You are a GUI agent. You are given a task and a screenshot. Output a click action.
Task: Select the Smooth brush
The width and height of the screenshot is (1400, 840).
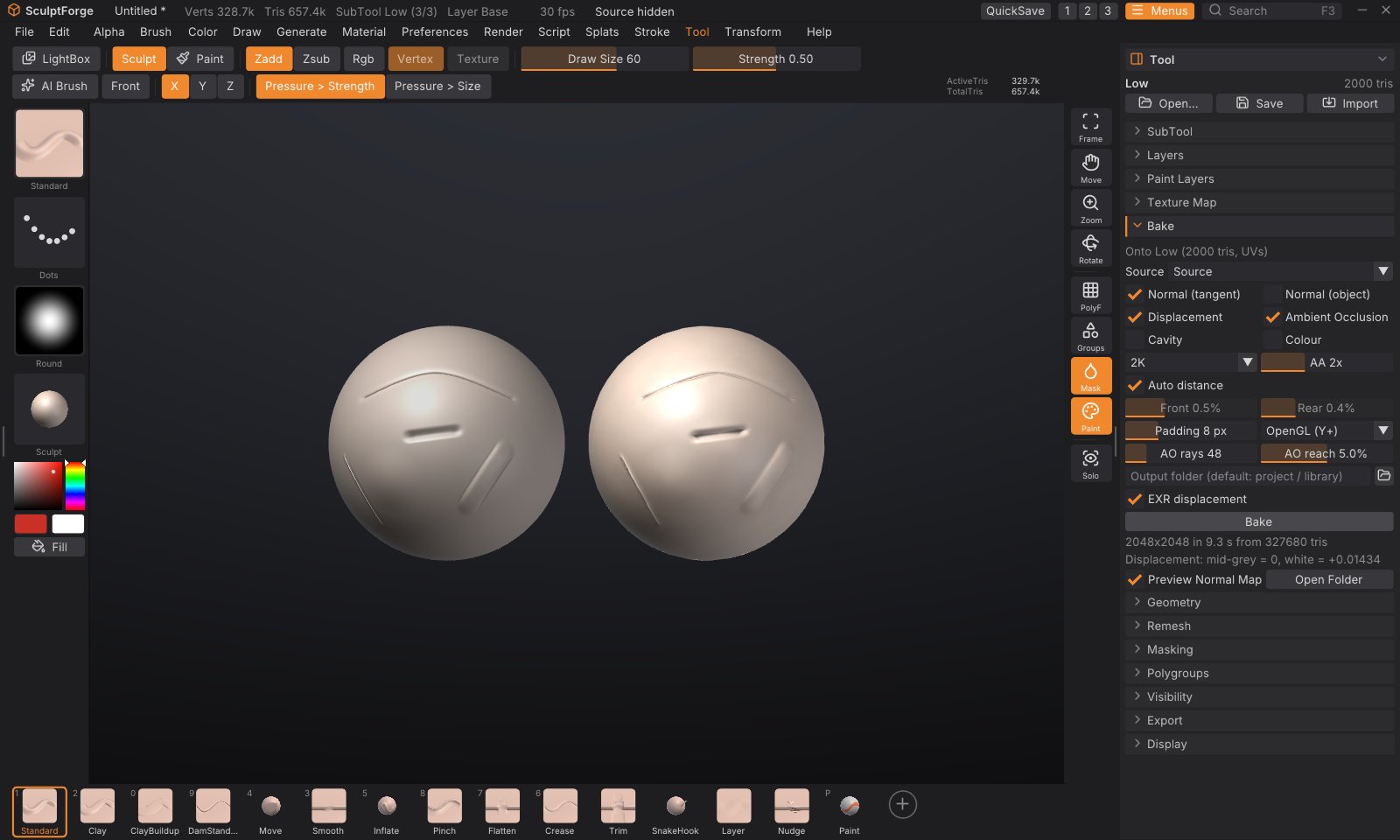pyautogui.click(x=328, y=812)
